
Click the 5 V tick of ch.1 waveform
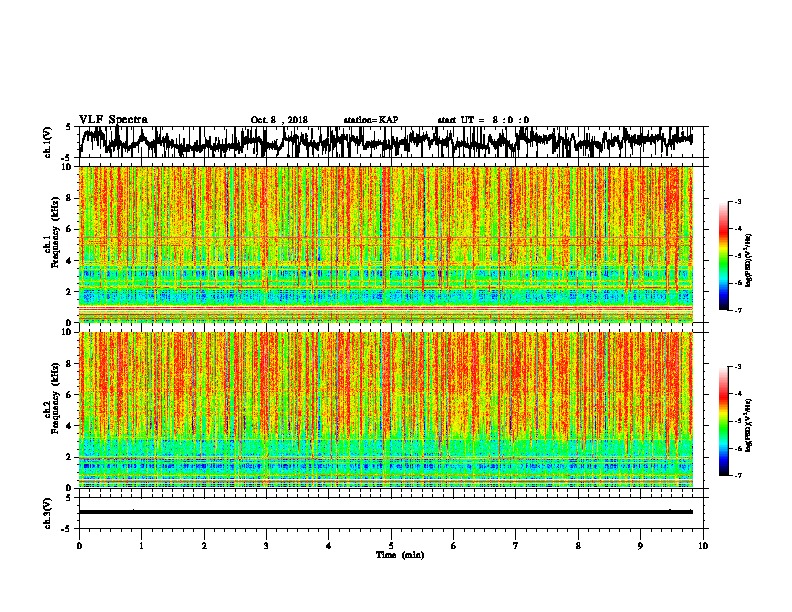coord(68,127)
